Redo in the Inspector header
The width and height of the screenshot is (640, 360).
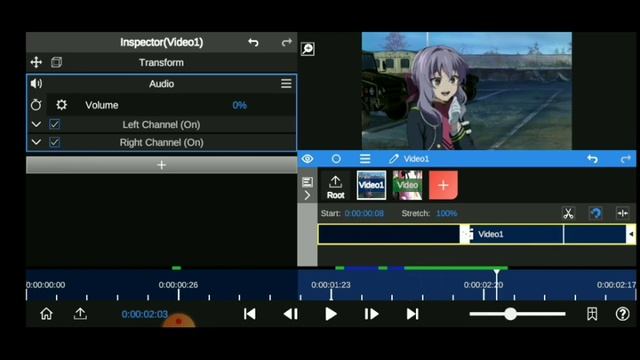point(287,42)
